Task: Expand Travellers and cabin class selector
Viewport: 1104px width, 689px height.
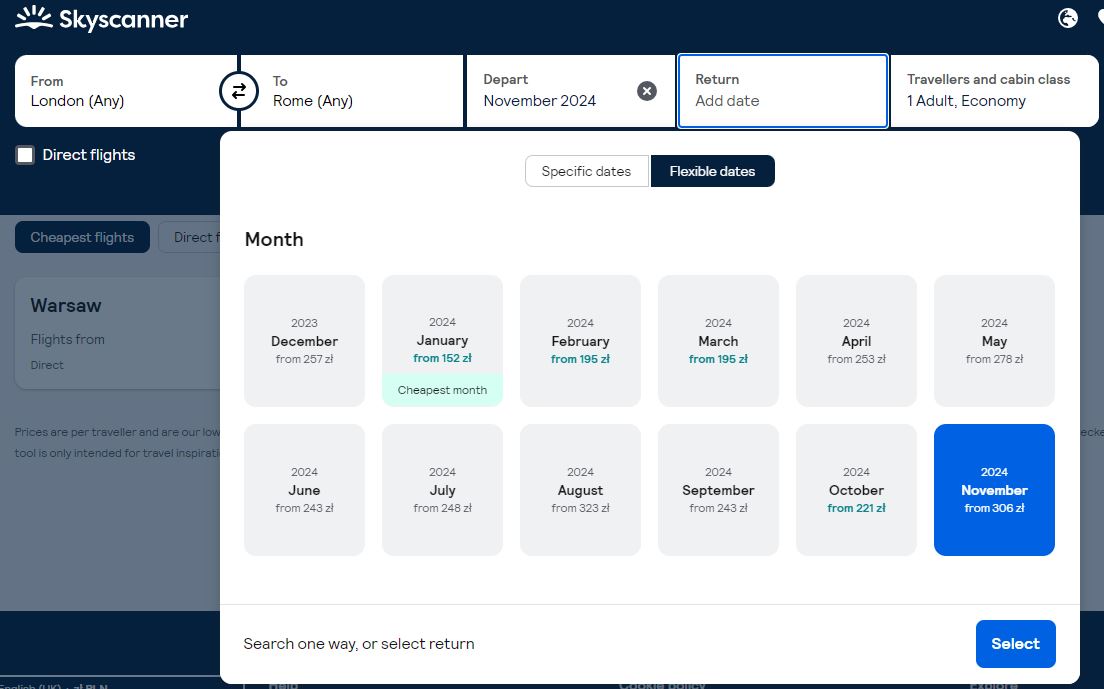Action: (994, 91)
